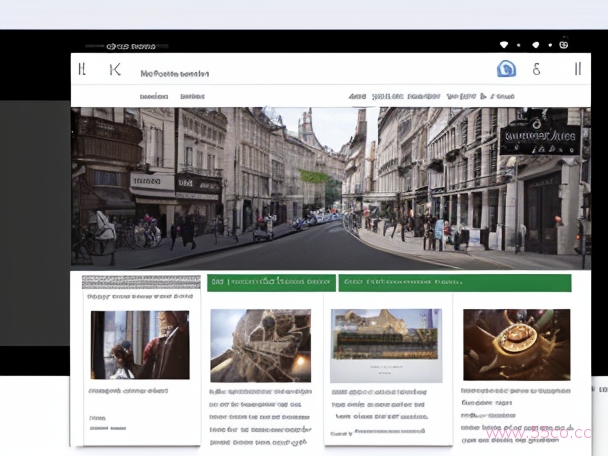Click the narrower green banner button
The height and width of the screenshot is (456, 608).
pyautogui.click(x=271, y=283)
